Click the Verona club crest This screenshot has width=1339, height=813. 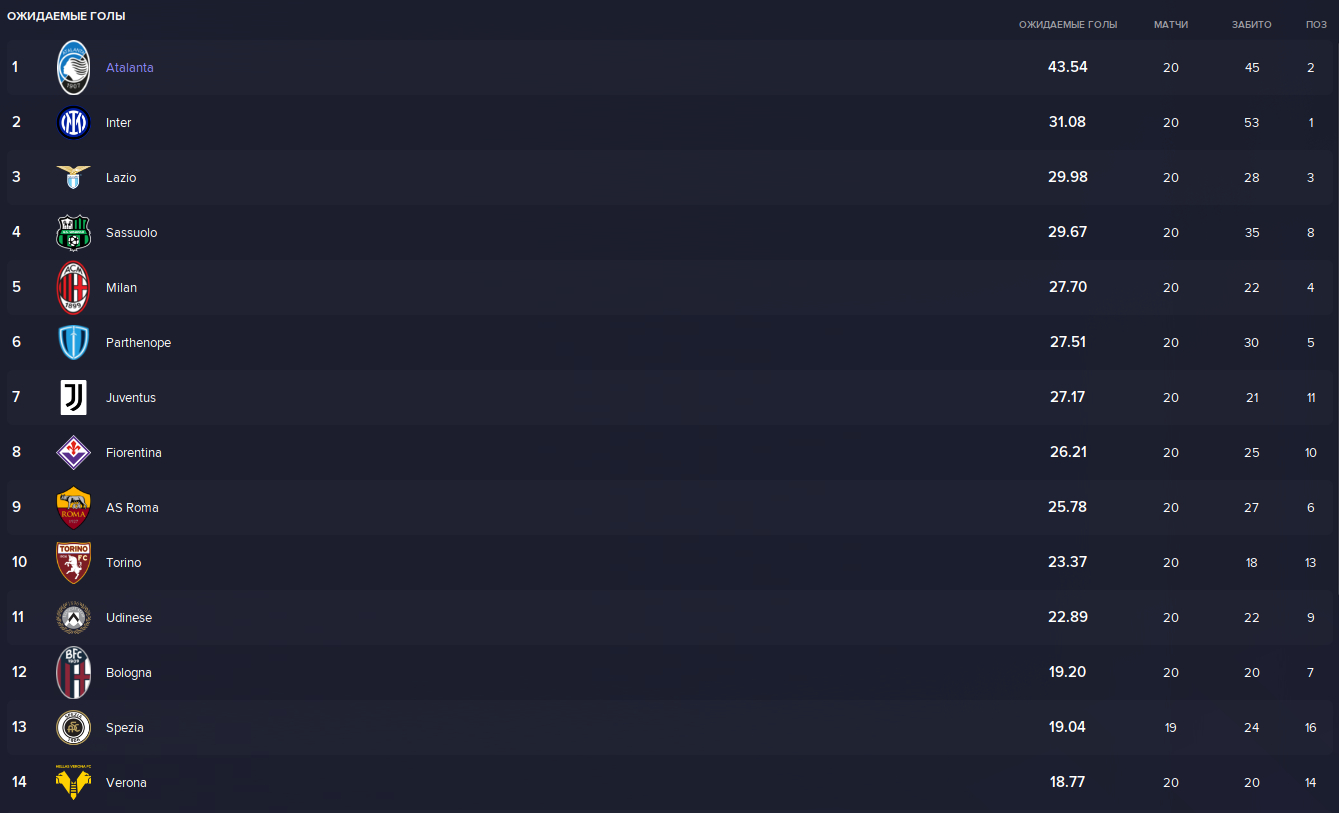pos(73,782)
